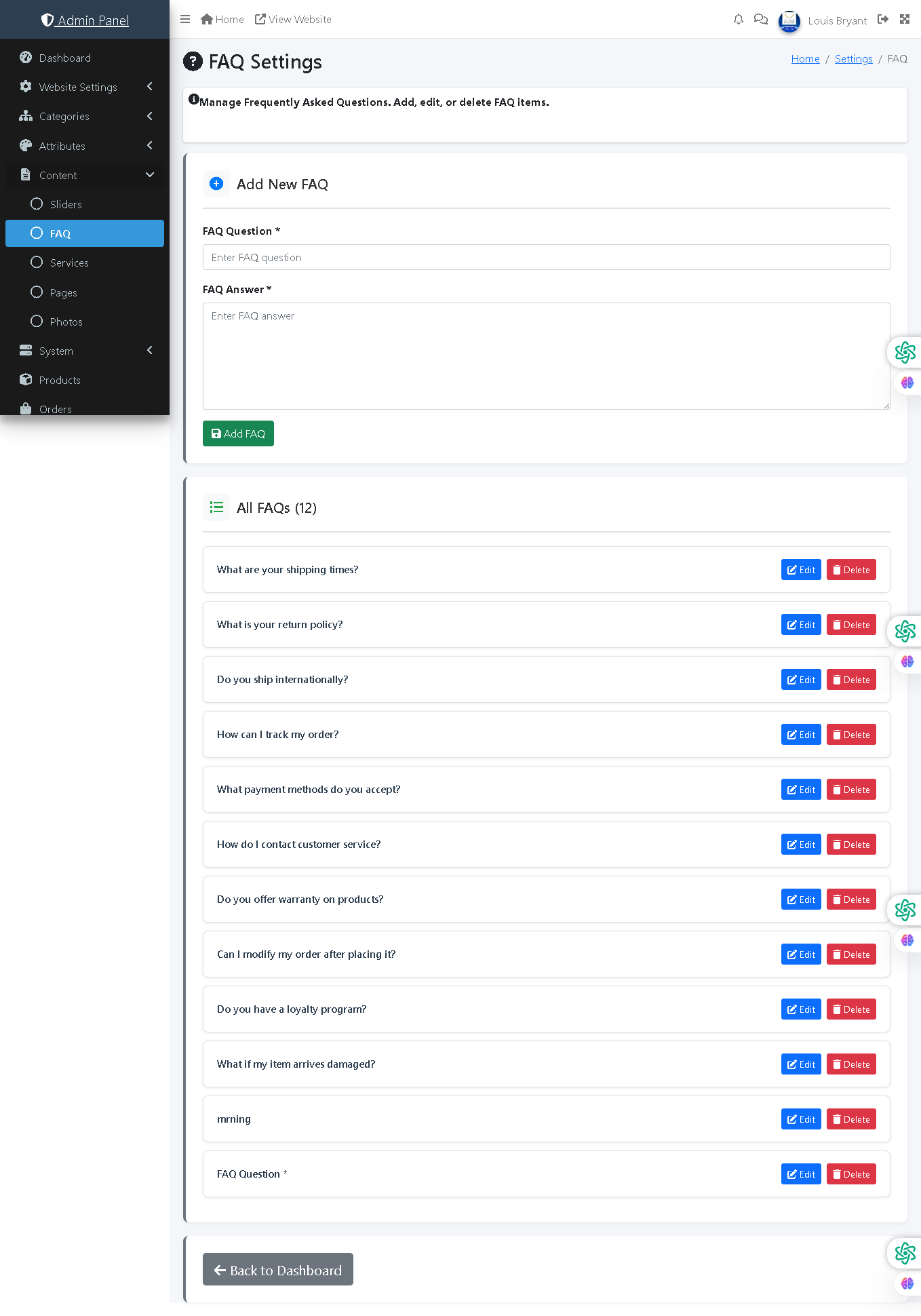Click the System server icon

pyautogui.click(x=26, y=350)
